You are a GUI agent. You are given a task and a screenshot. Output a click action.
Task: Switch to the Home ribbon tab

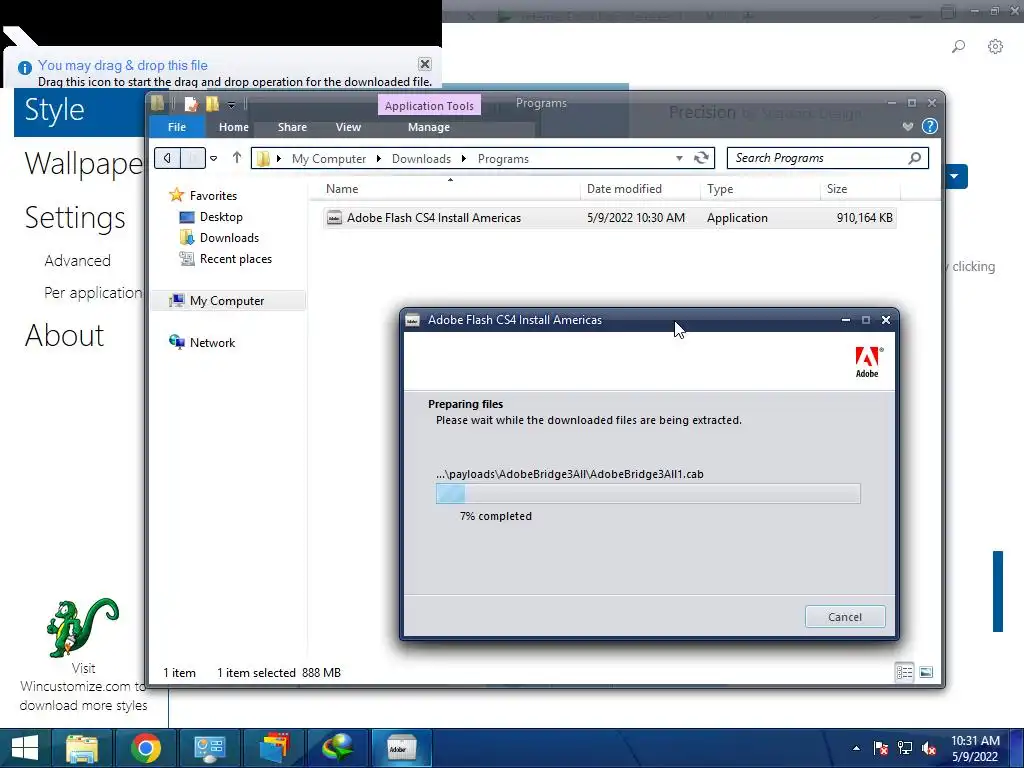234,127
